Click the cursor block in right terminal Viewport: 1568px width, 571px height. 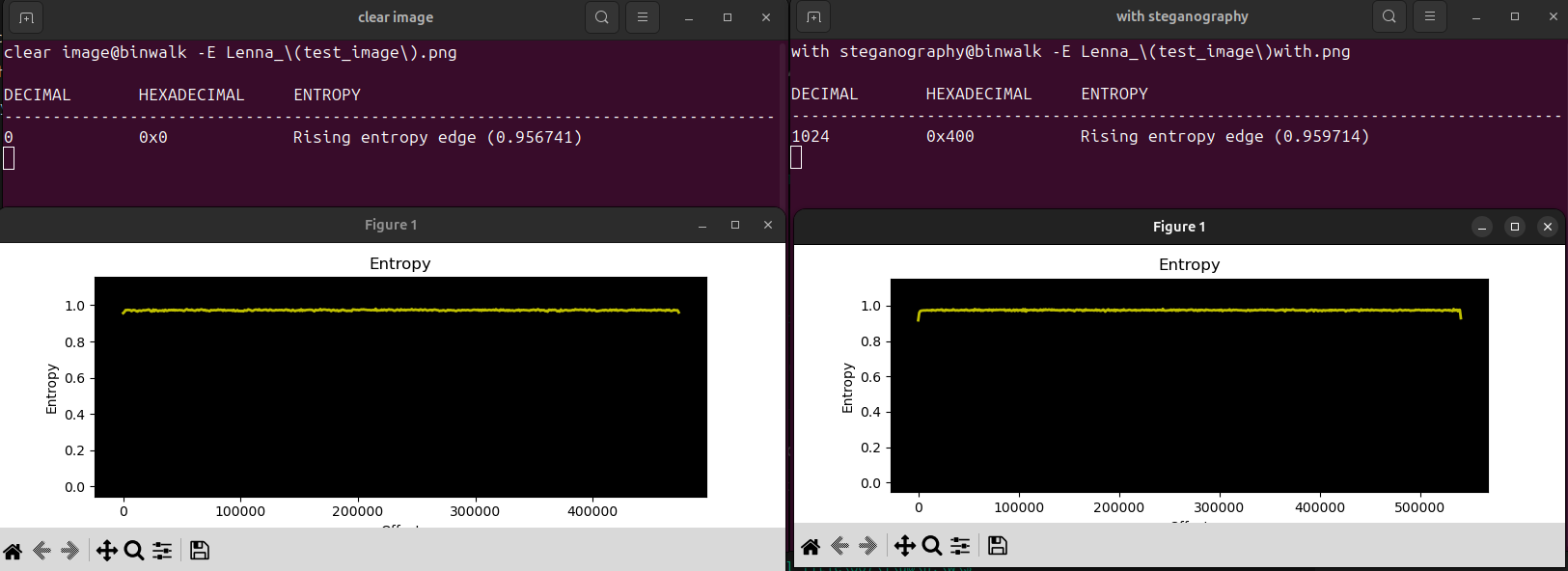[x=796, y=157]
